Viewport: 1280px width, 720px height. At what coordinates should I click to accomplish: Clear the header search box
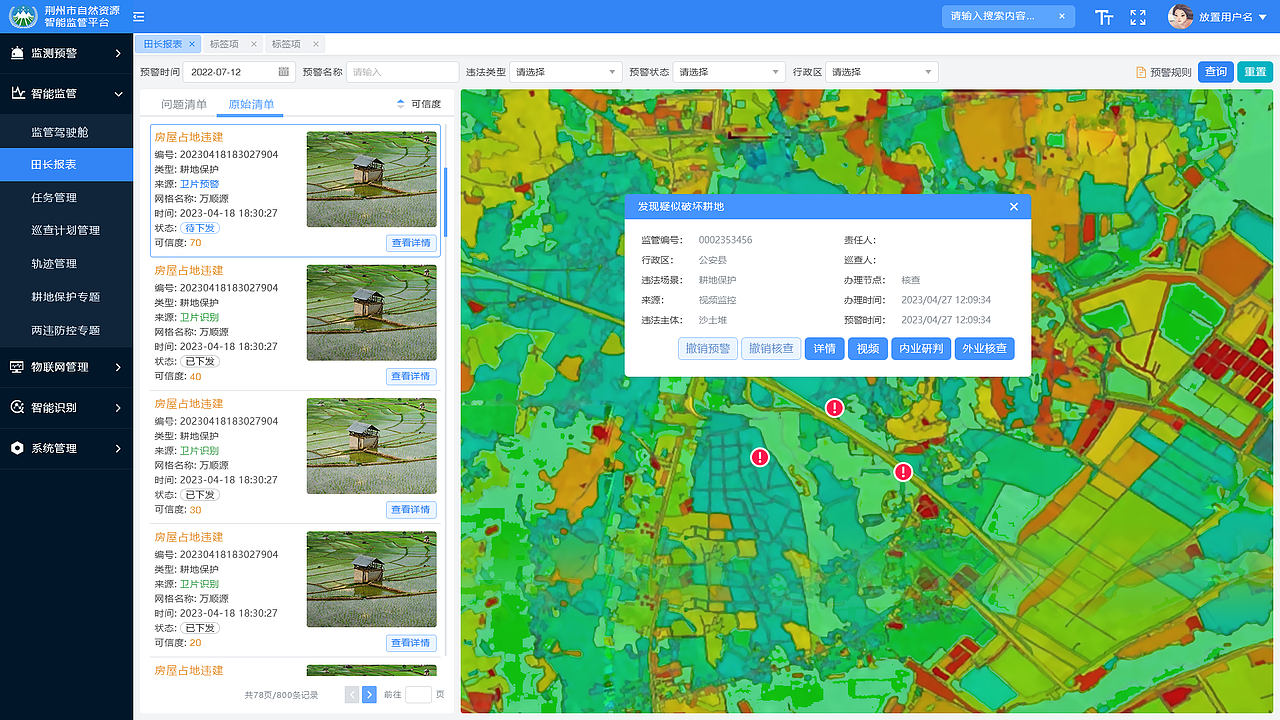pyautogui.click(x=1062, y=16)
